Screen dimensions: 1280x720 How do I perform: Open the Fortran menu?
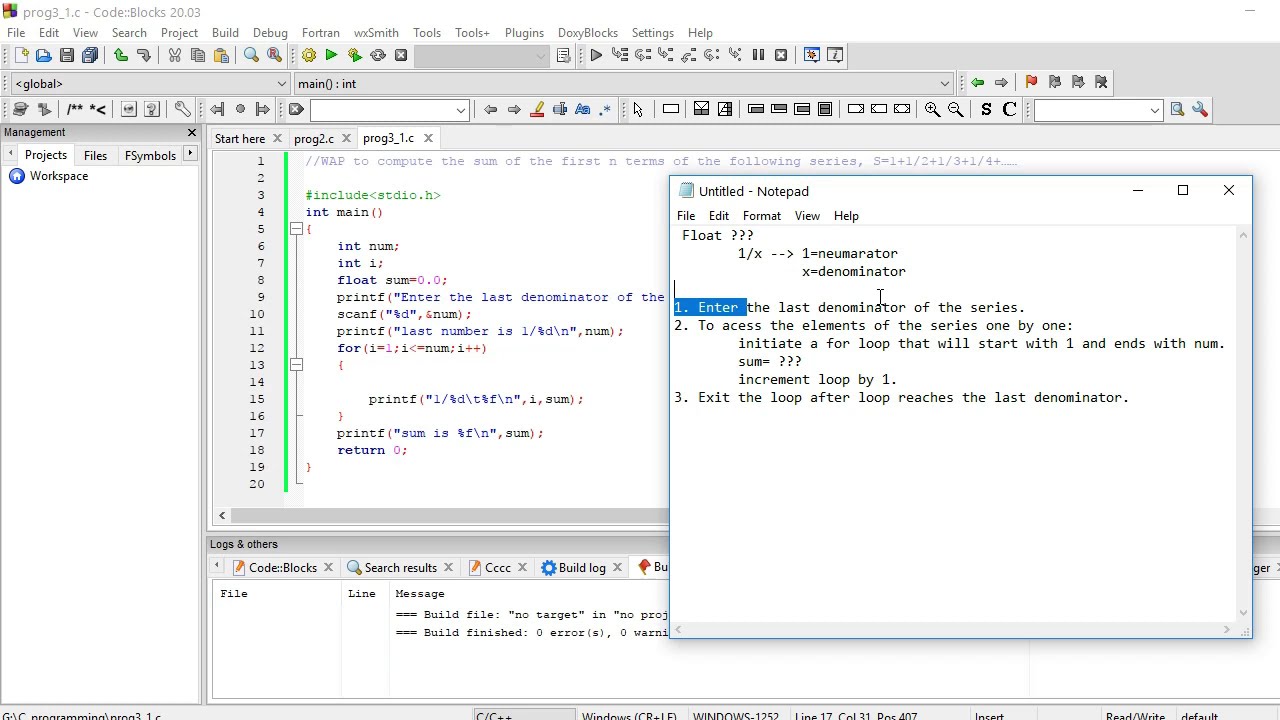pos(320,33)
